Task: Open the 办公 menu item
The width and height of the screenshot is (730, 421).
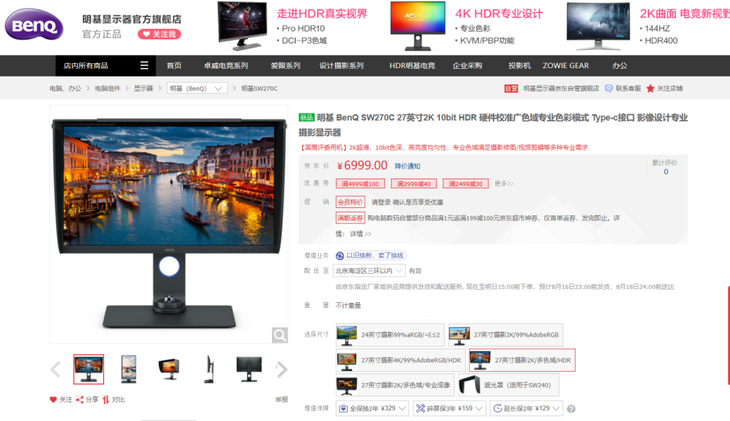Action: click(620, 66)
